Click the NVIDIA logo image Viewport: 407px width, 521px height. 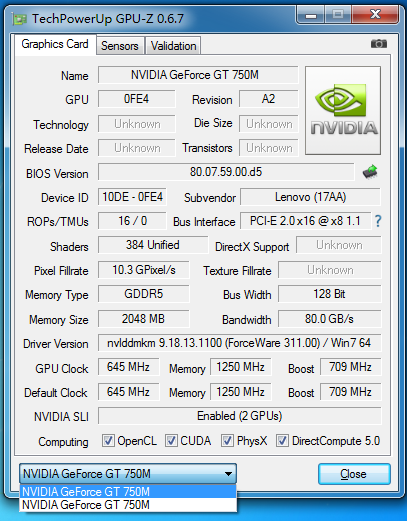click(x=343, y=110)
